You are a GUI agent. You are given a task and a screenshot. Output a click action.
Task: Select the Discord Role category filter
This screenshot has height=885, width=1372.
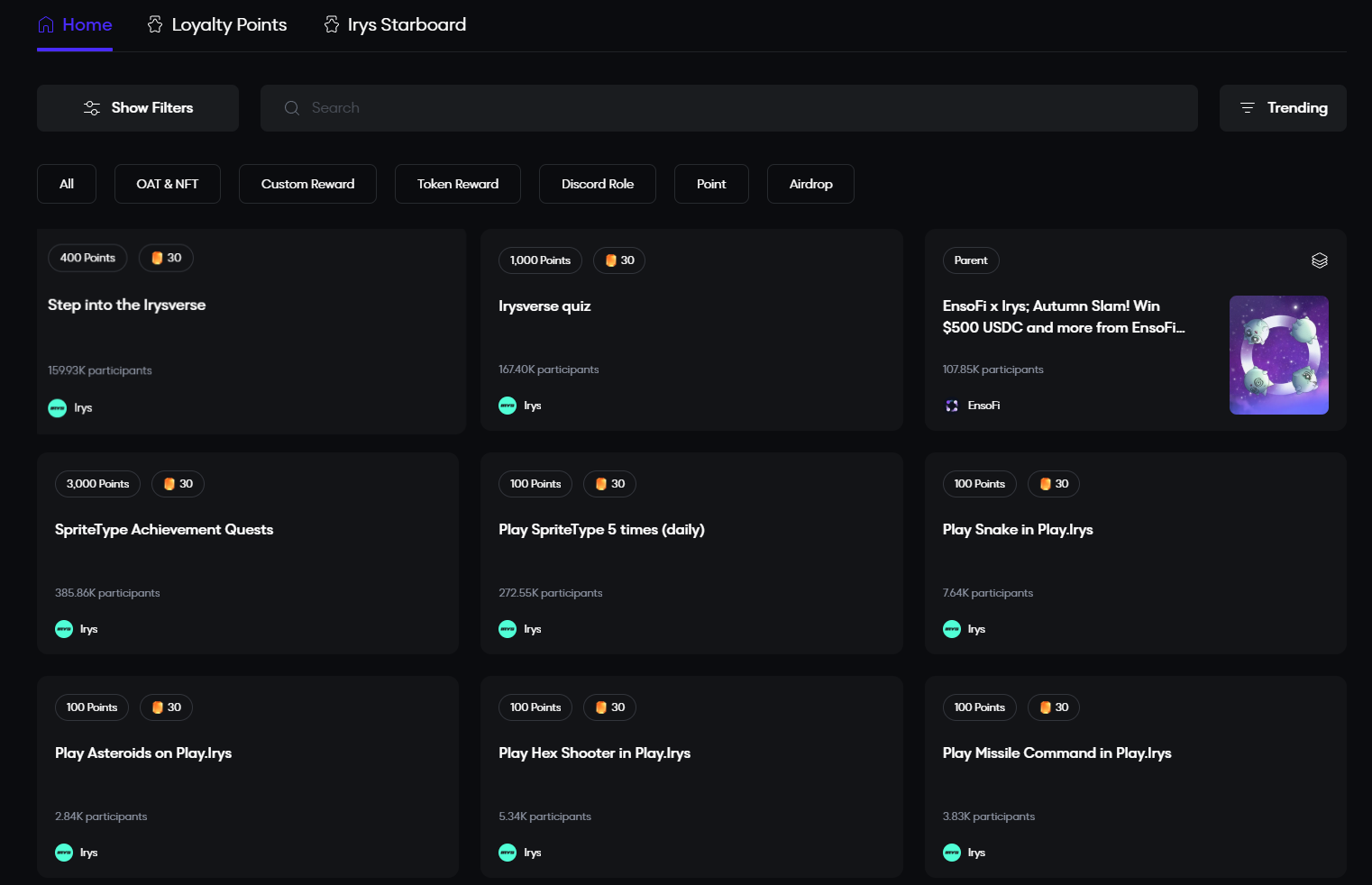[597, 184]
